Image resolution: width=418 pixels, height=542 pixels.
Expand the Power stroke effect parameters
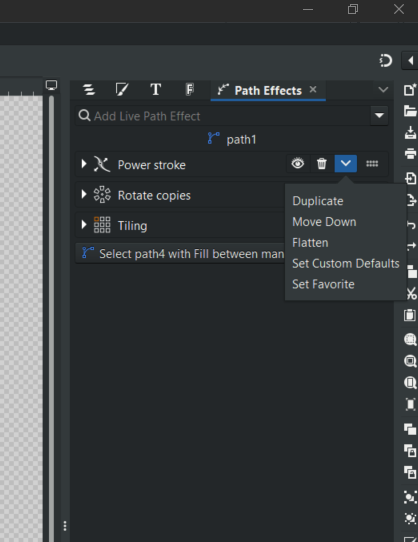tap(84, 164)
